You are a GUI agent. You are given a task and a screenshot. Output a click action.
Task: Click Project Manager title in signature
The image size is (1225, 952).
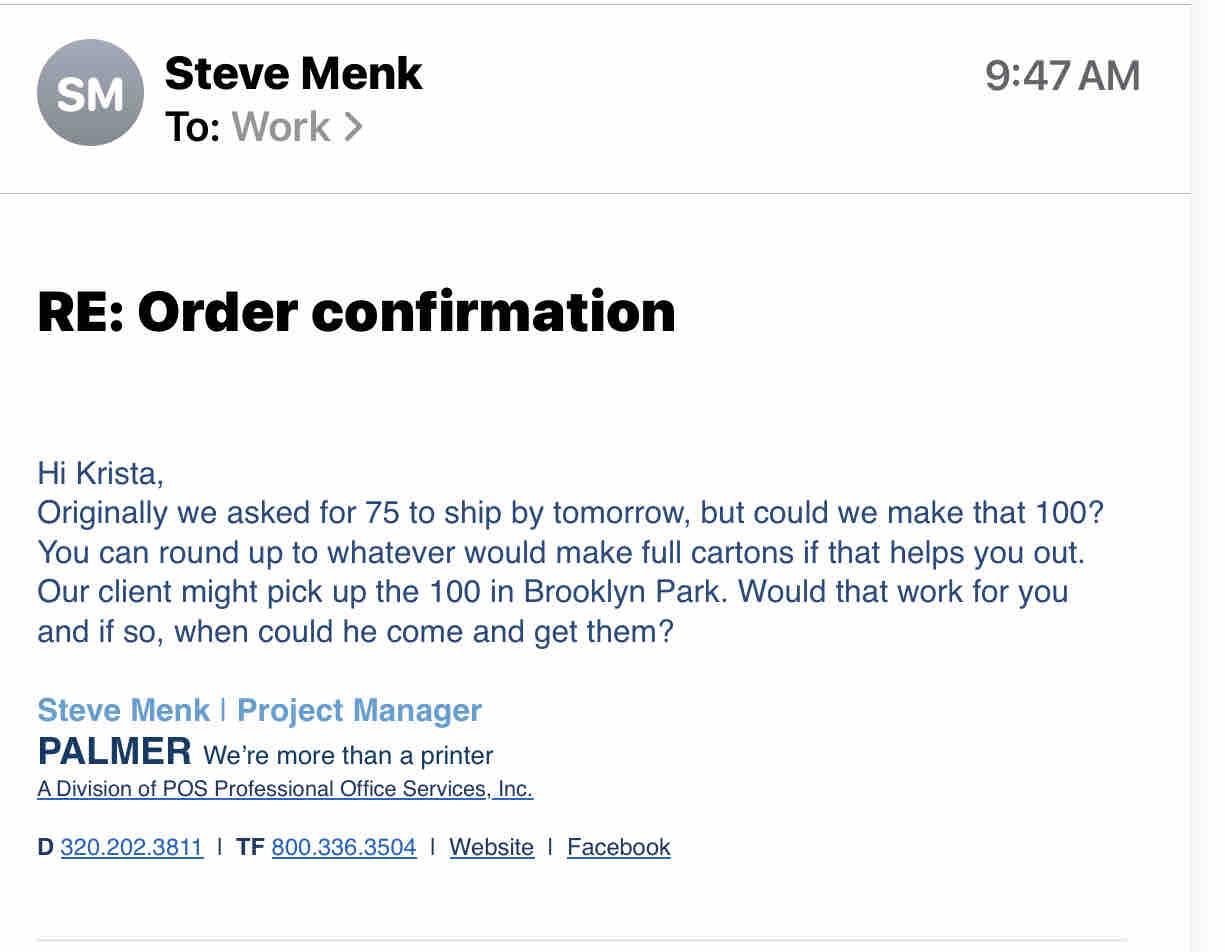coord(359,710)
